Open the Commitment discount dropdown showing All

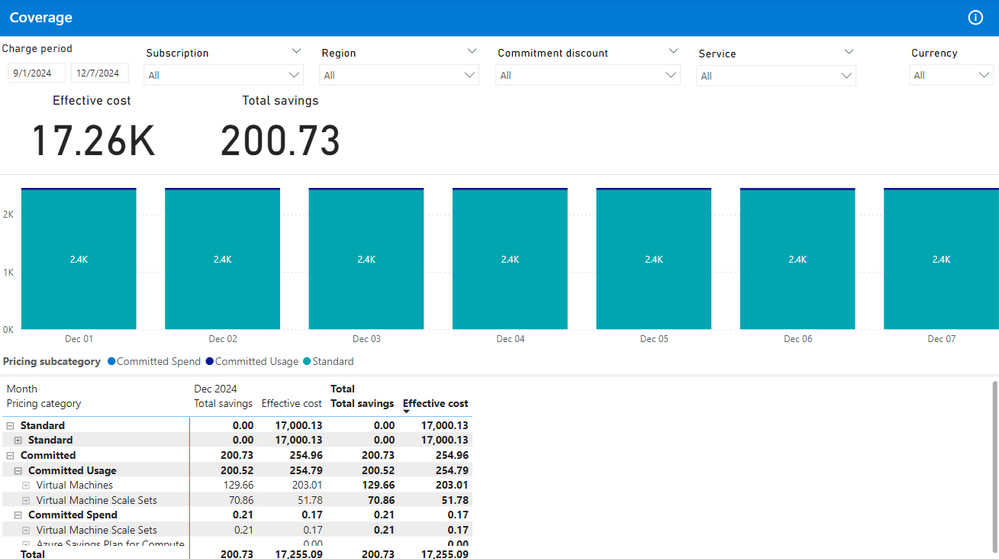coord(587,75)
